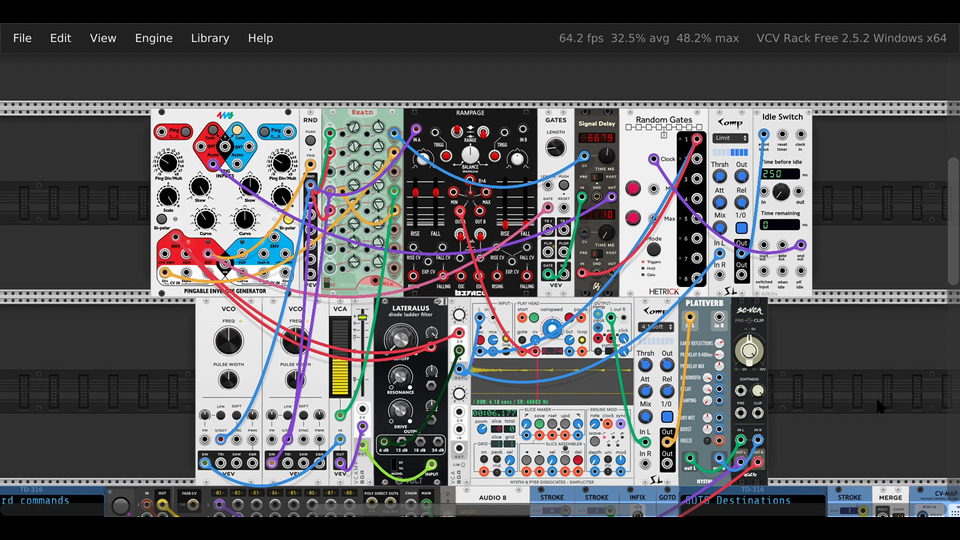This screenshot has height=540, width=960.
Task: Click the Mix knob on lower Comp
Action: tap(645, 417)
